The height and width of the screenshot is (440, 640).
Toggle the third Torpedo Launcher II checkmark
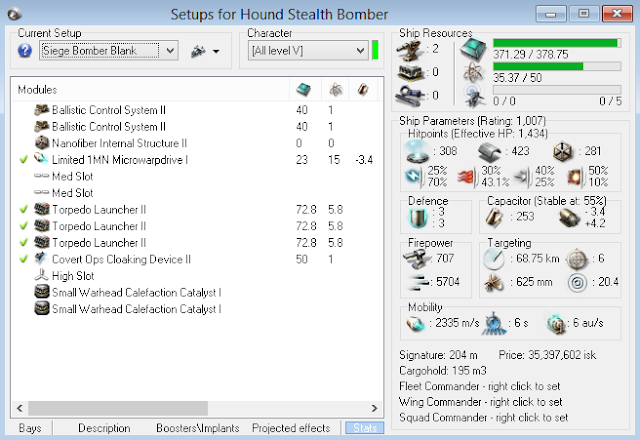24,242
